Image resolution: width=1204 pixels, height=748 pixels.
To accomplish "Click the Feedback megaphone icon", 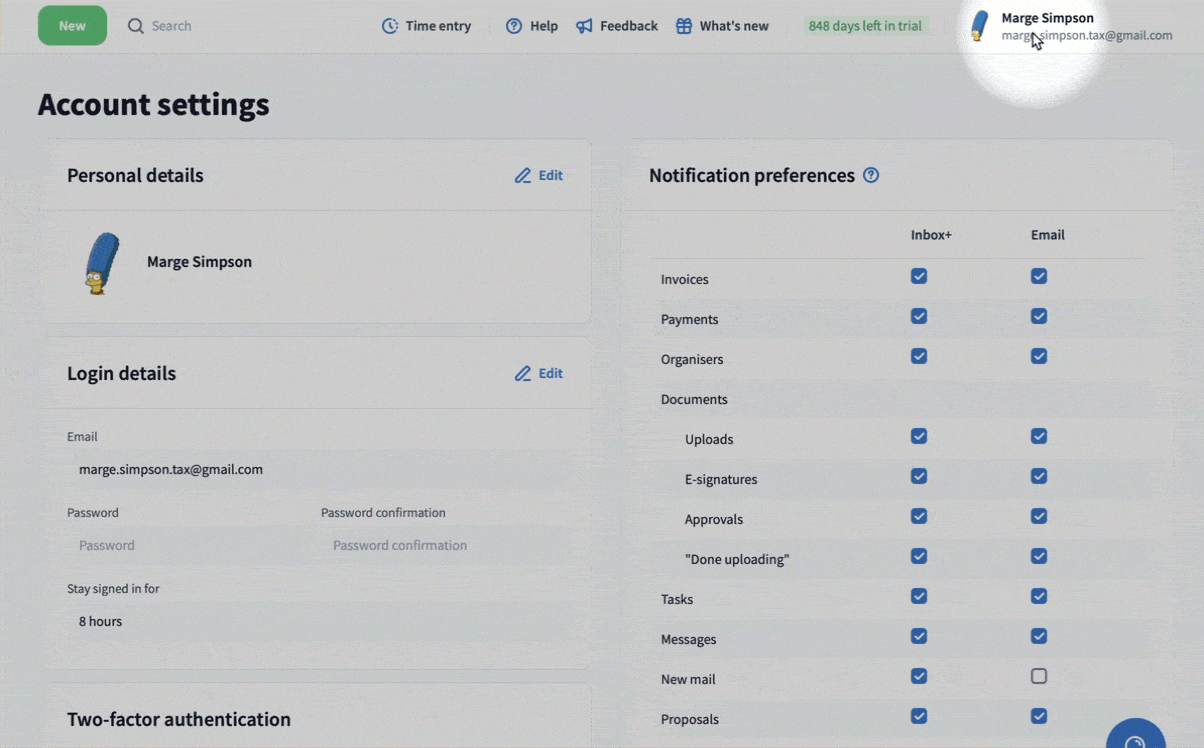I will pyautogui.click(x=584, y=26).
